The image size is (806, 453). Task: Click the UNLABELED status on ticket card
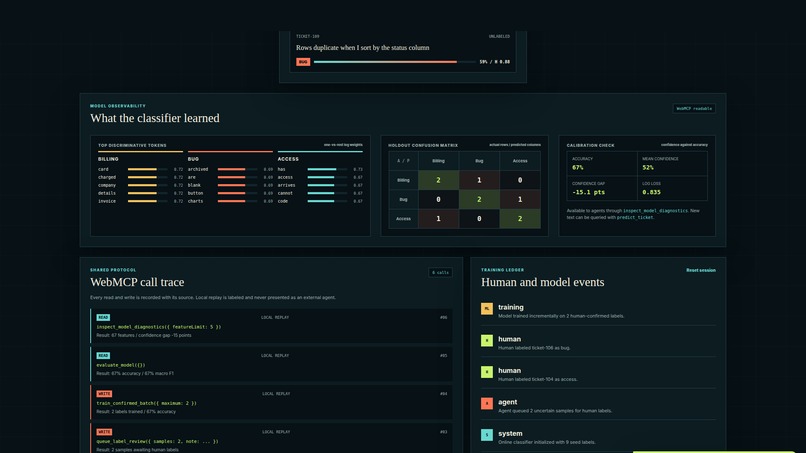point(499,37)
